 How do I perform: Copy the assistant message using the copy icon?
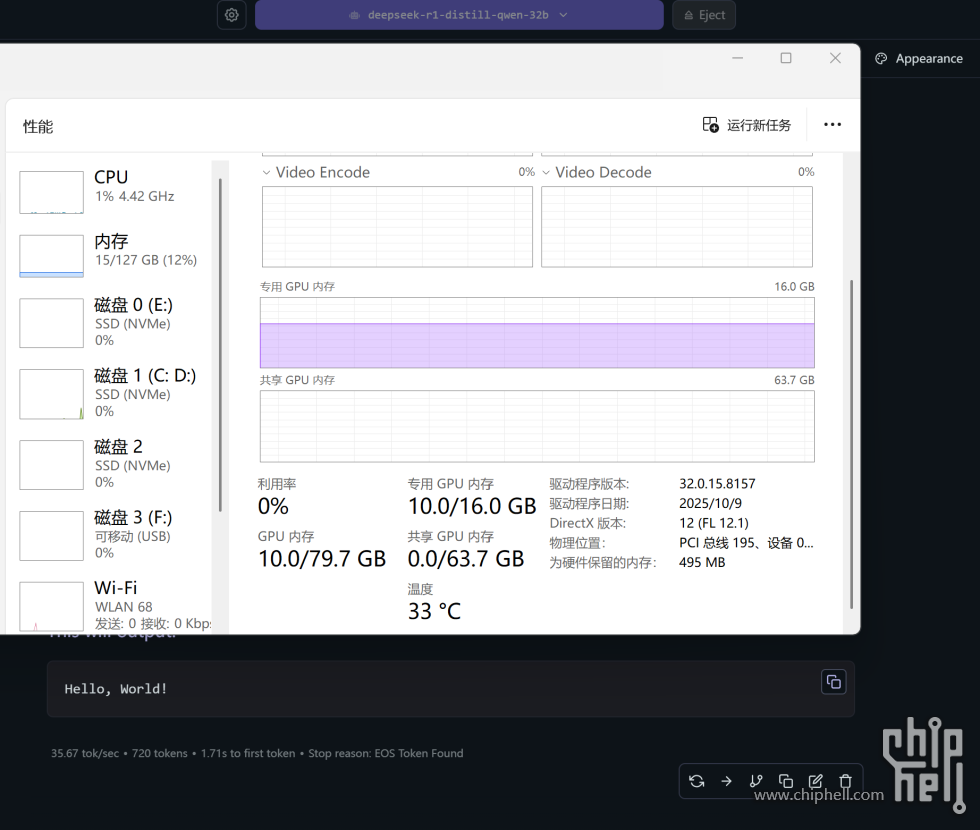786,781
